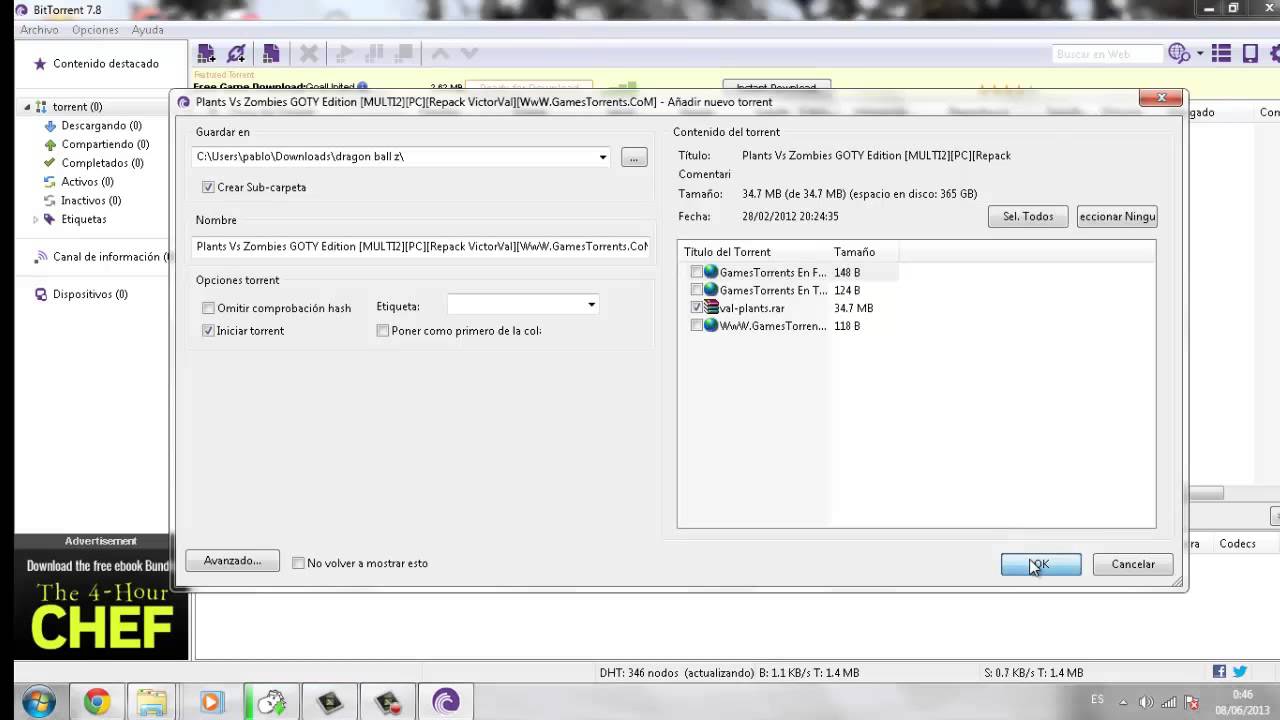Click the Windows Start button
The height and width of the screenshot is (720, 1280).
(x=39, y=702)
